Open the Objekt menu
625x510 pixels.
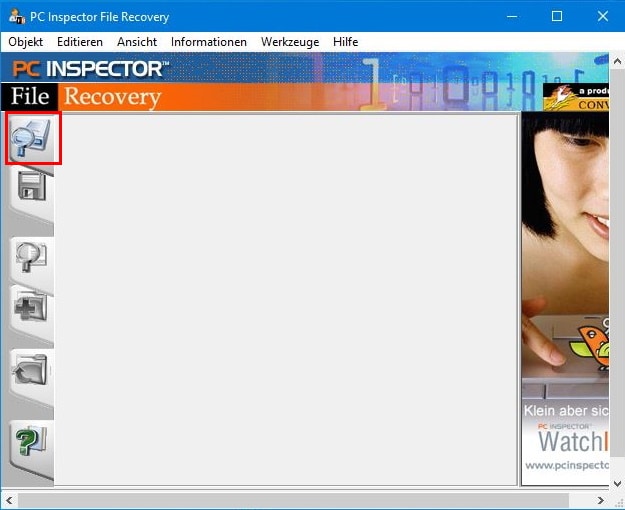pos(26,42)
